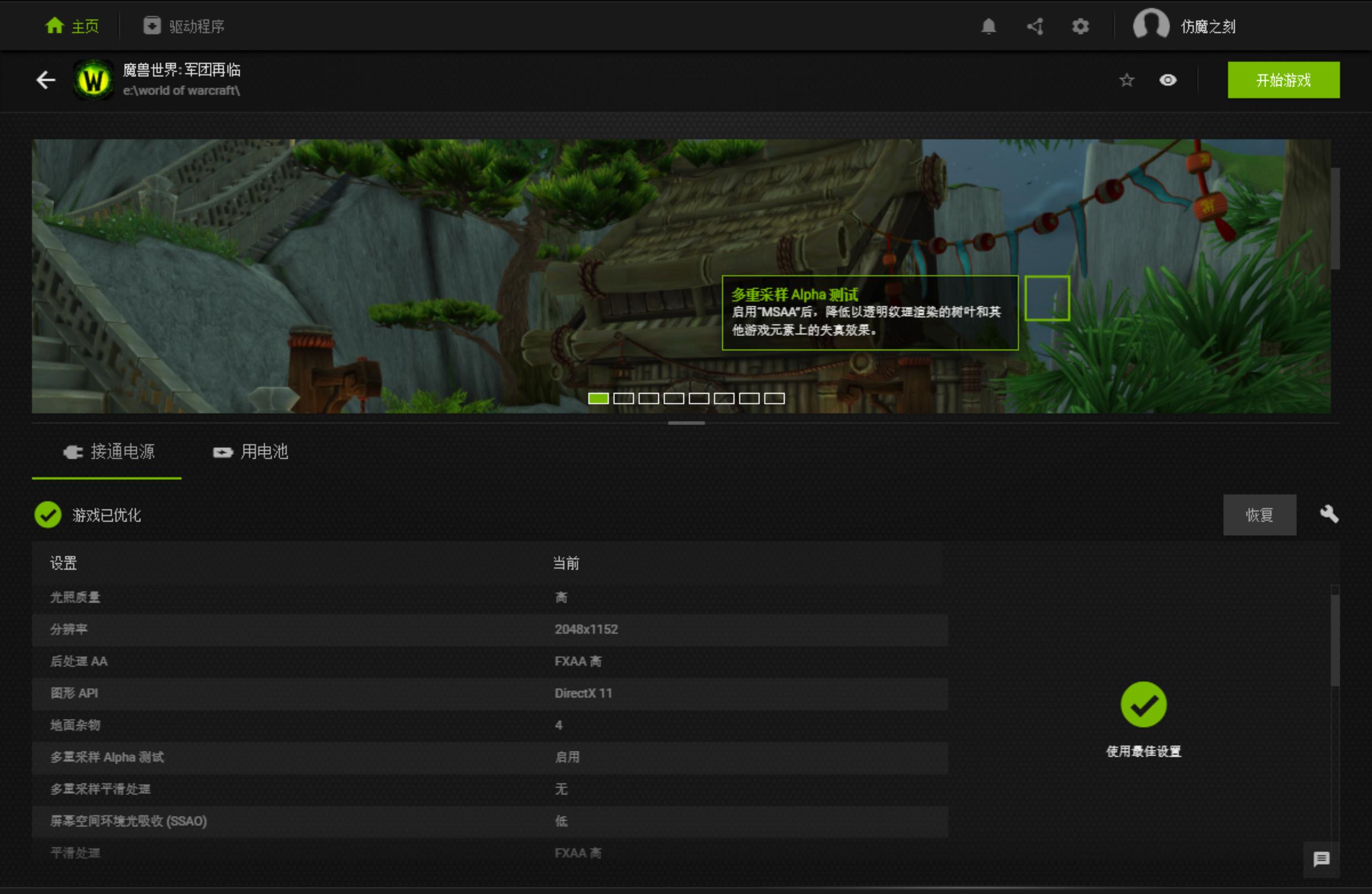Toggle the eye visibility icon

click(1168, 80)
